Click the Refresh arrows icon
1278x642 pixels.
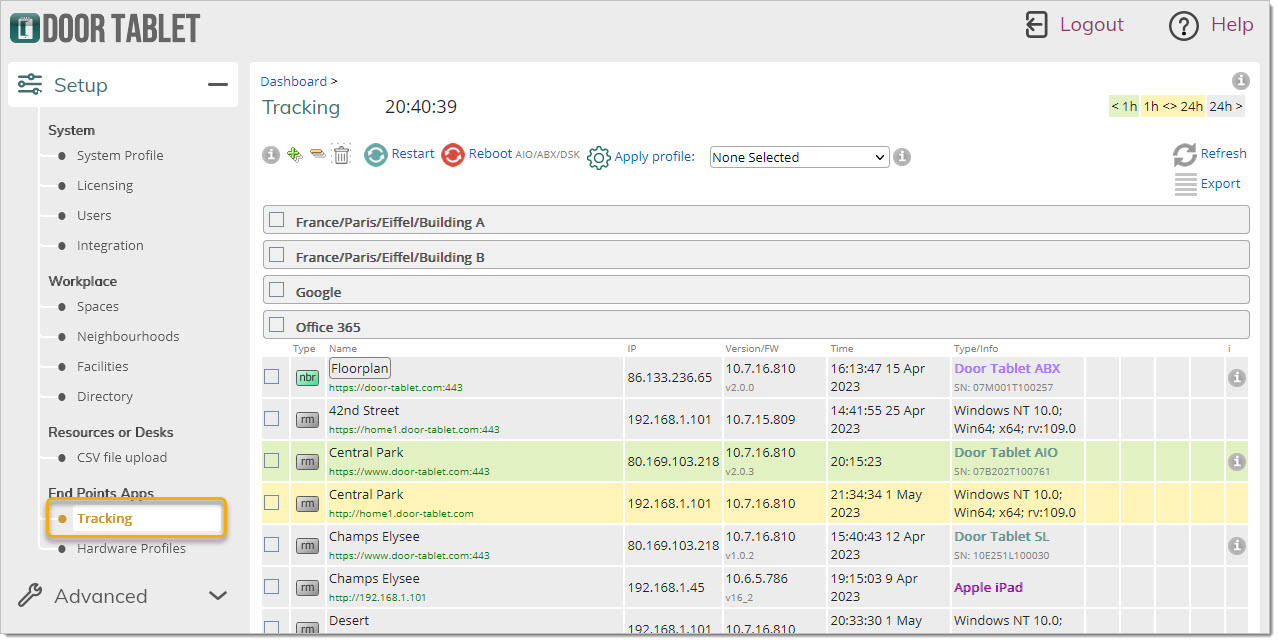coord(1185,155)
